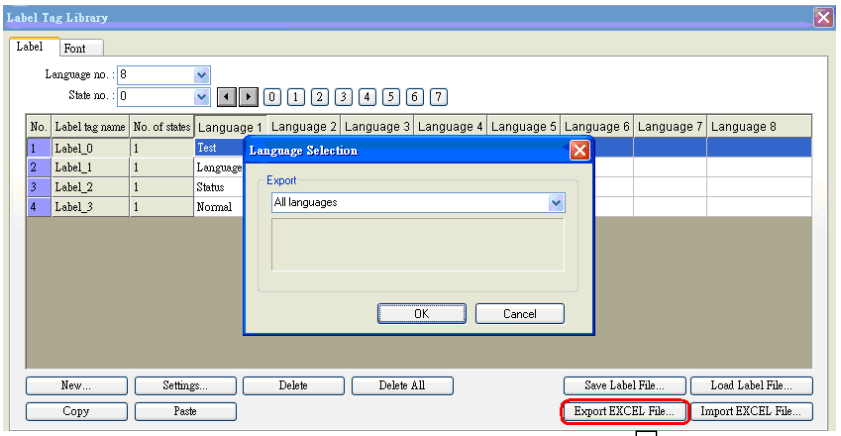Click the New... button

pyautogui.click(x=76, y=386)
